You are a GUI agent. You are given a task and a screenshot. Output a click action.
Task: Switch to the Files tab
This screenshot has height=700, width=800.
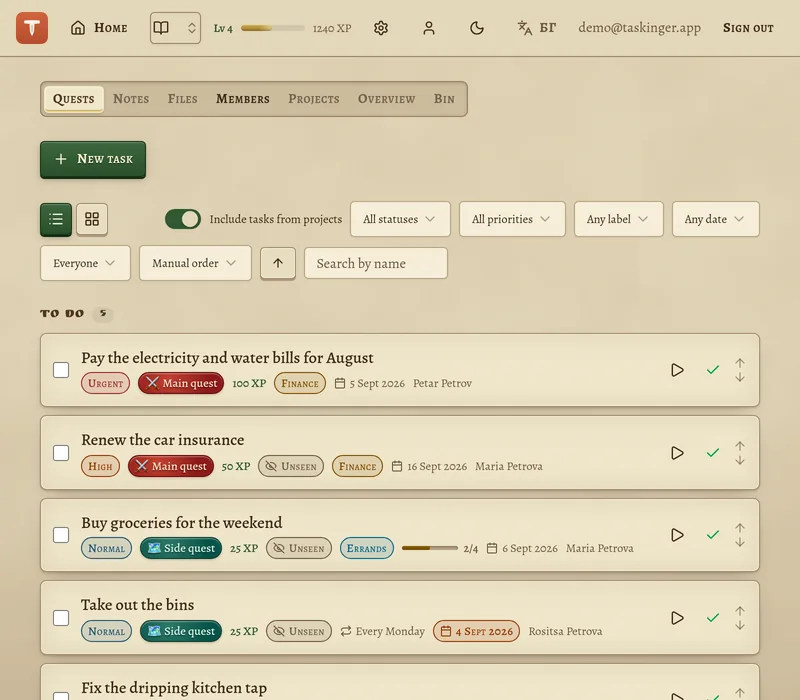(183, 99)
